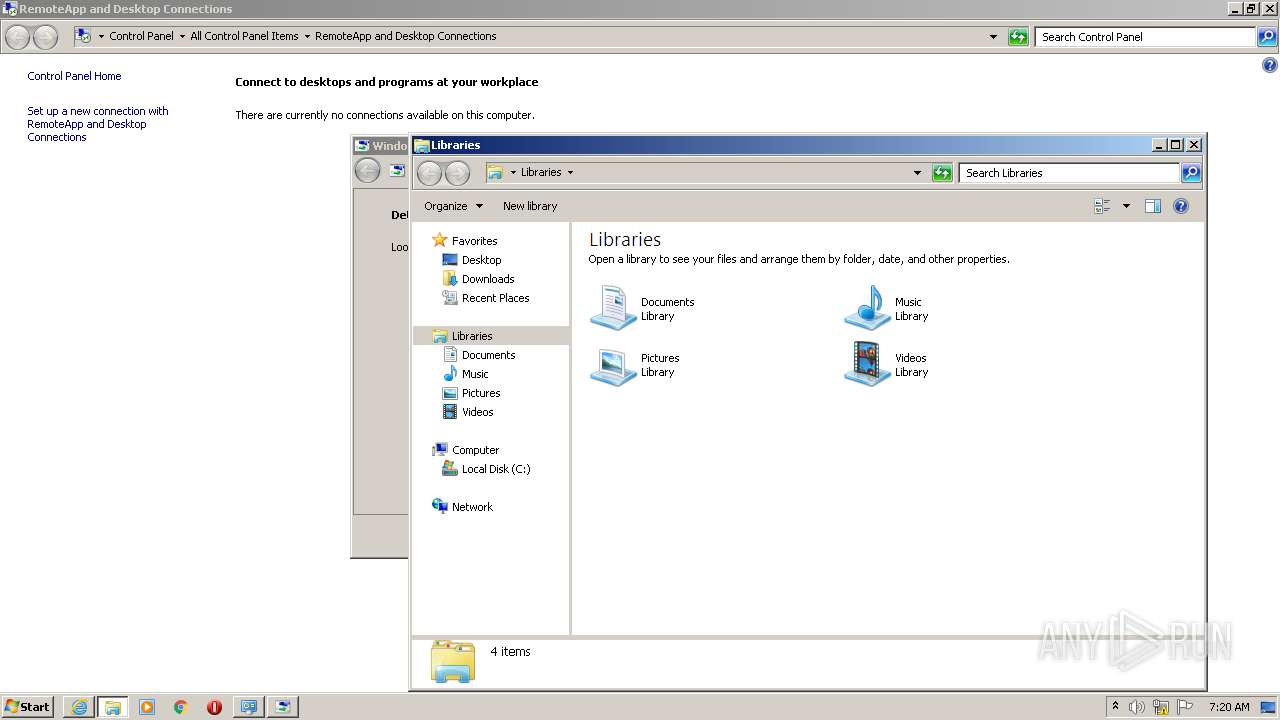1280x720 pixels.
Task: Open the volume speaker tray icon
Action: click(1137, 707)
